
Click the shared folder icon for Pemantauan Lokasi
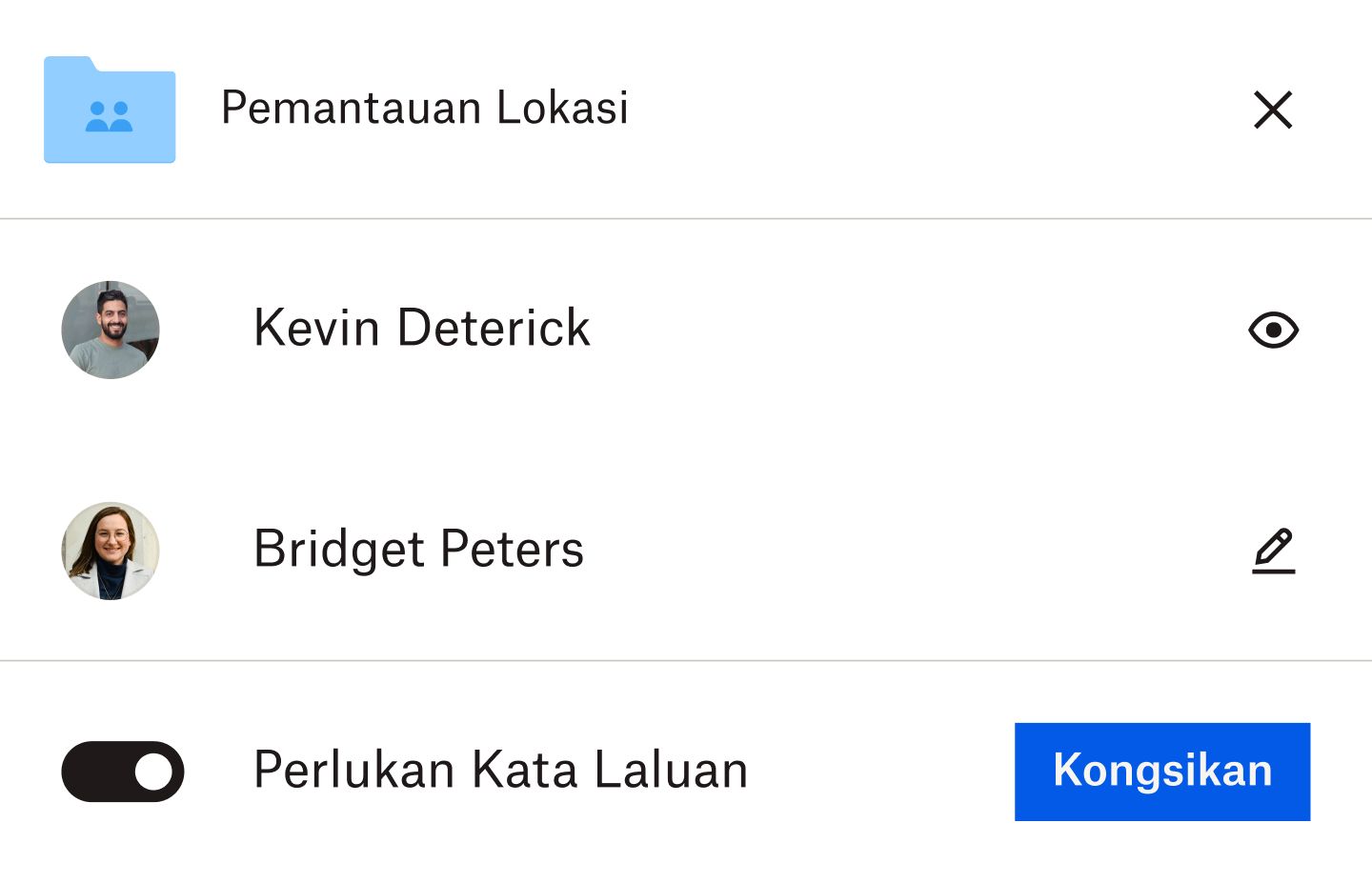pos(109,110)
